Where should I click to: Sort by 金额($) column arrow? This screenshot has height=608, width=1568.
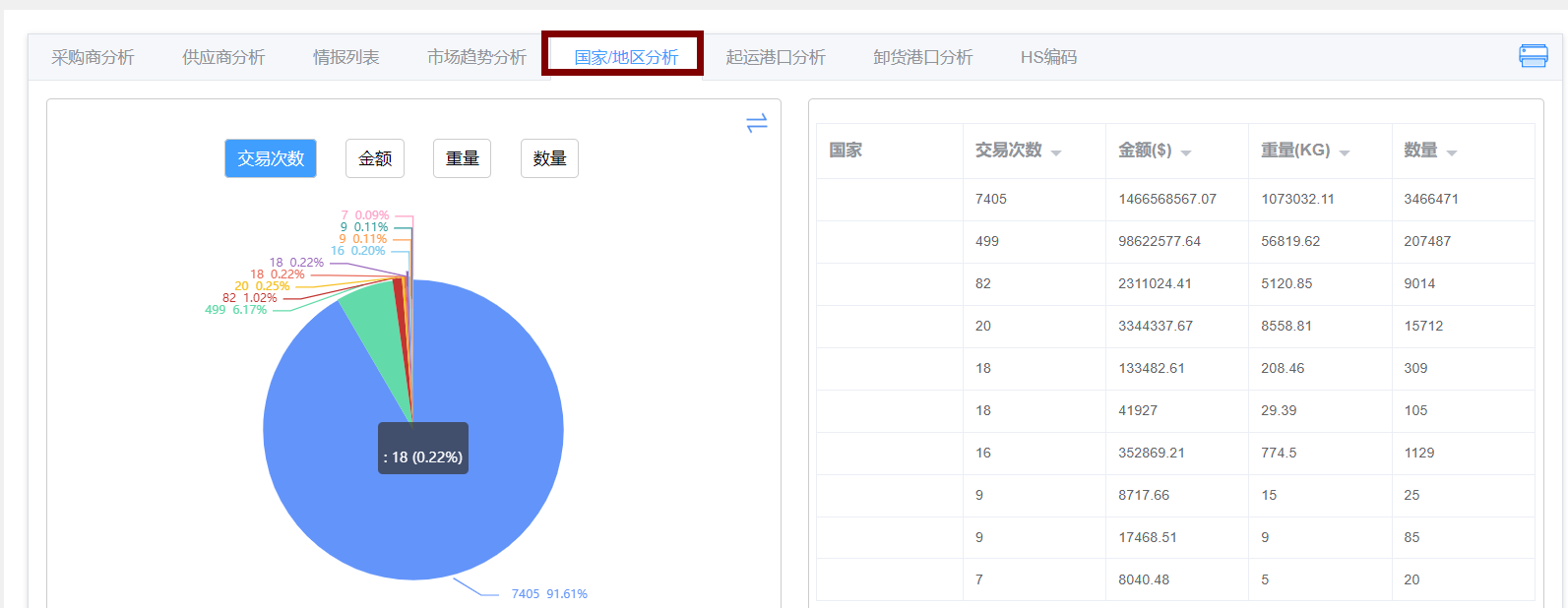[x=1186, y=152]
